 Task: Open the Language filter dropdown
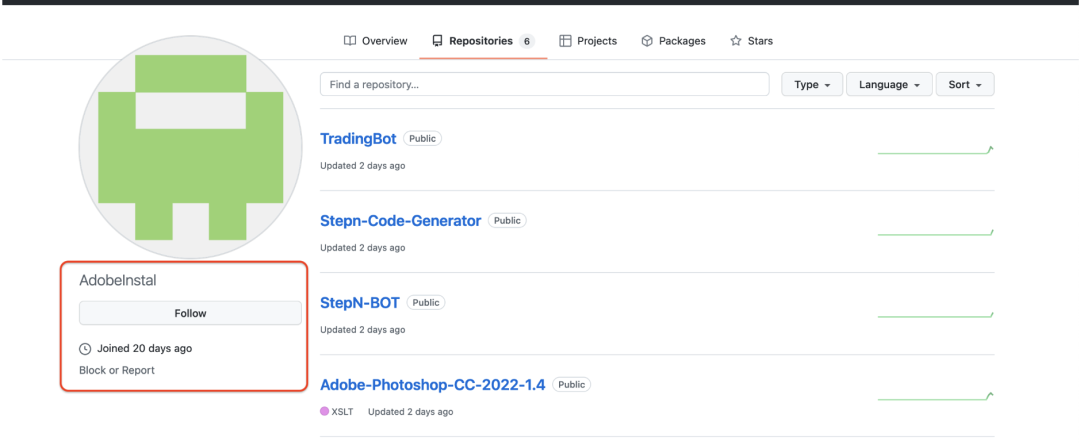tap(889, 85)
